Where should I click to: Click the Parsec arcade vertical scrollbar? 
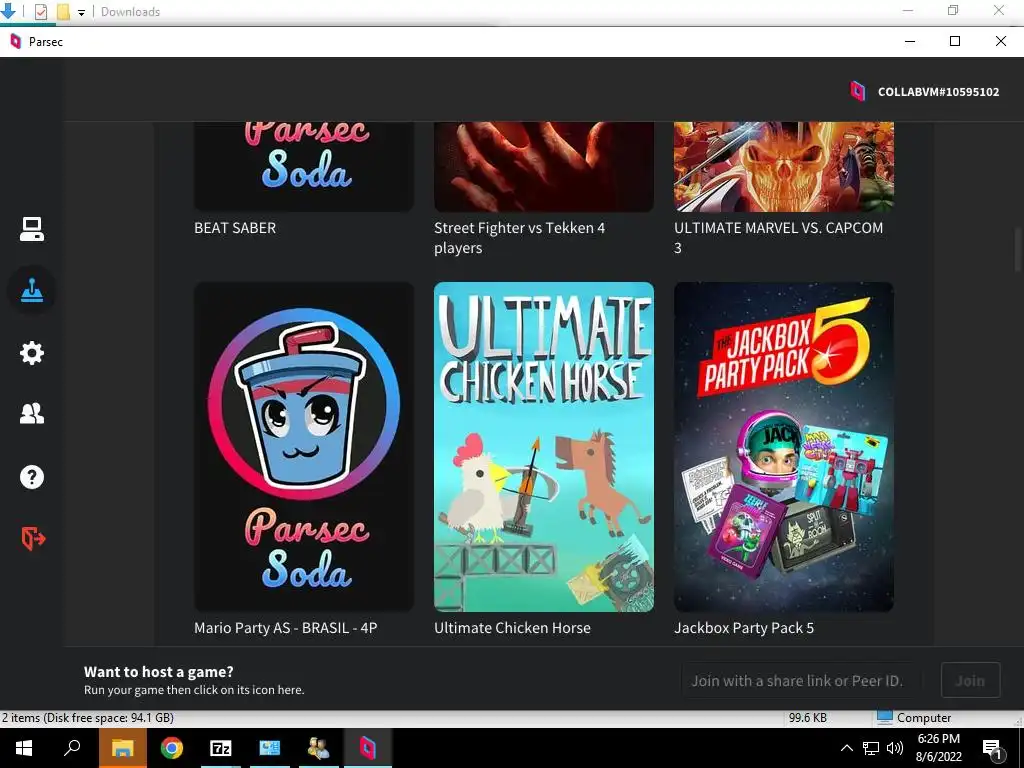point(1018,249)
